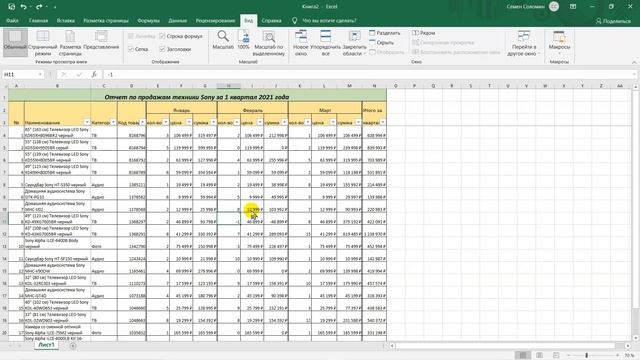Click the vertical scrollbar down arrow
The image size is (640, 360).
point(636,338)
